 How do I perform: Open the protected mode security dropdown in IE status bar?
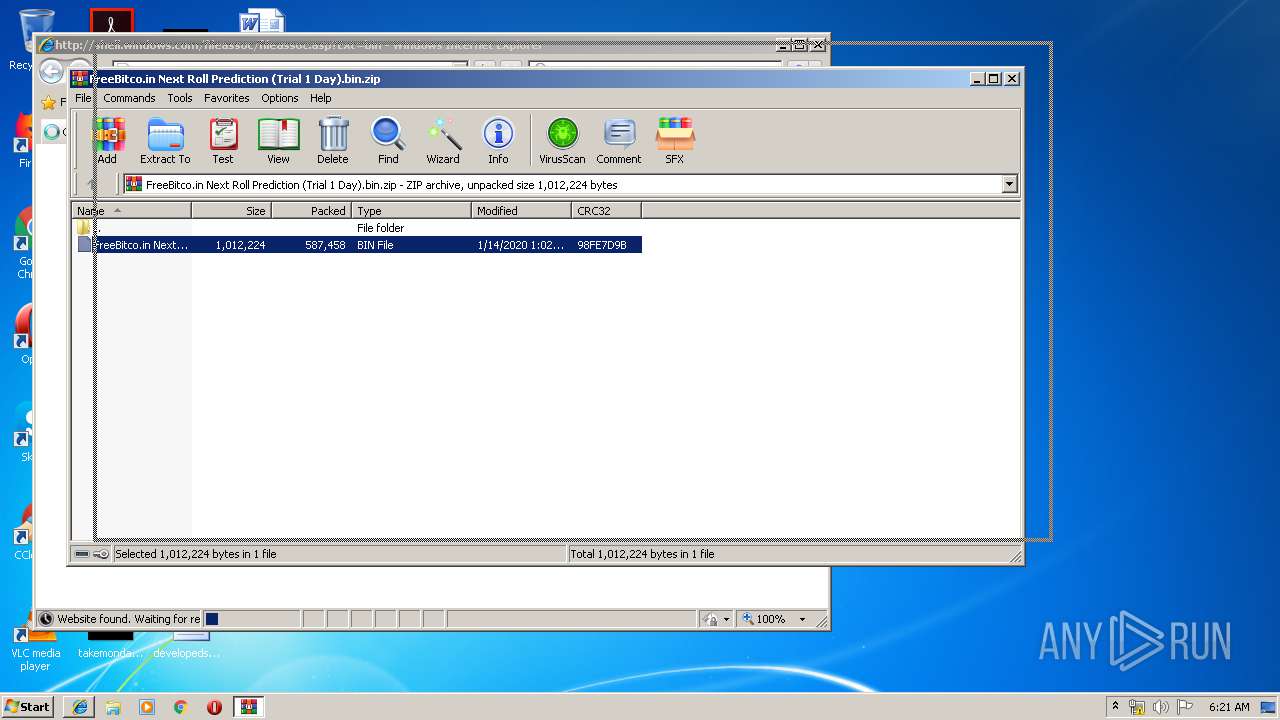(726, 619)
